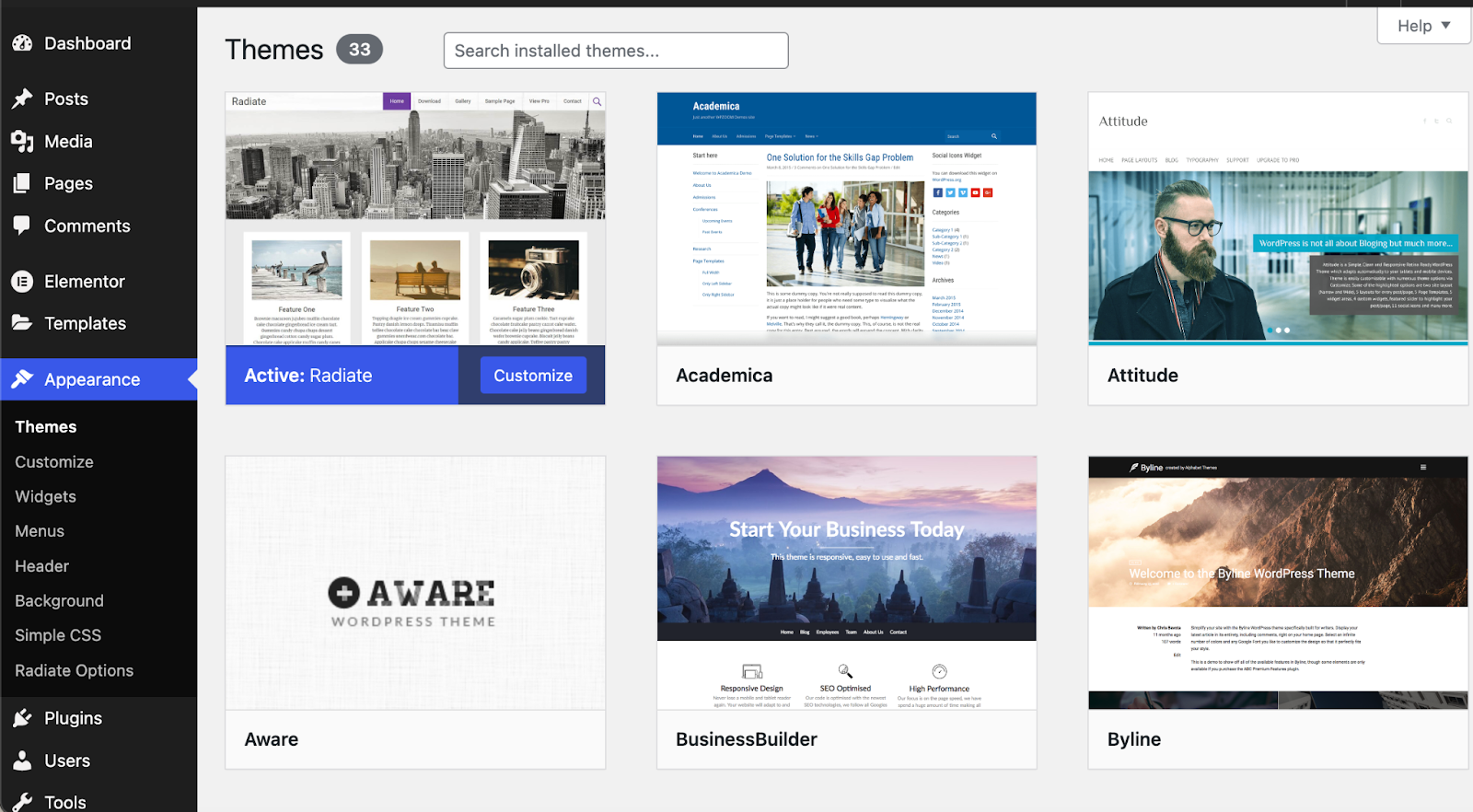The width and height of the screenshot is (1473, 812).
Task: Click the Academica theme name
Action: click(724, 376)
